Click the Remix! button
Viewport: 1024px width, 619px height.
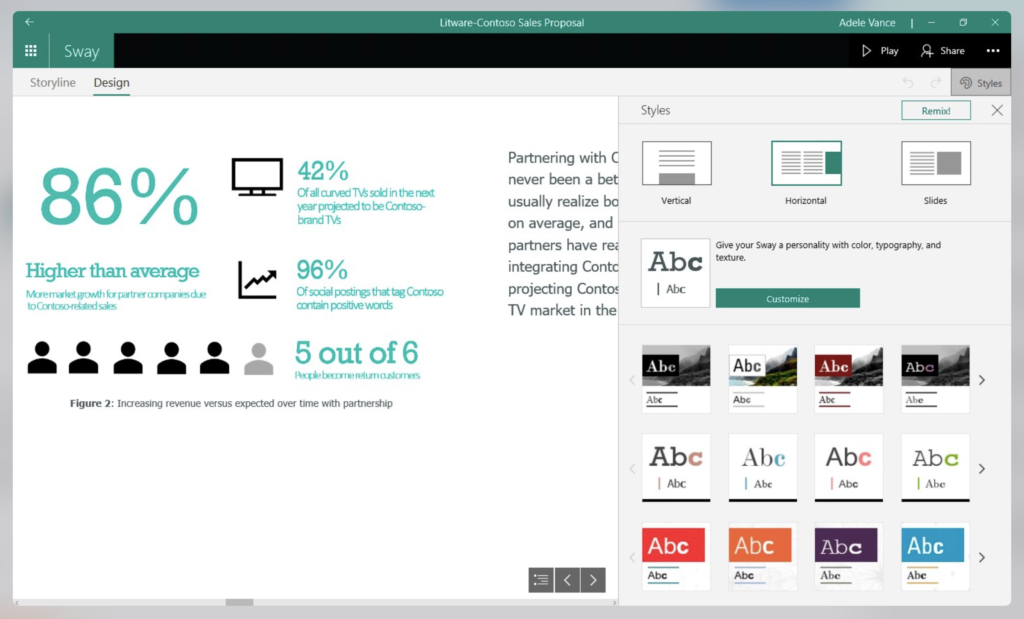936,110
